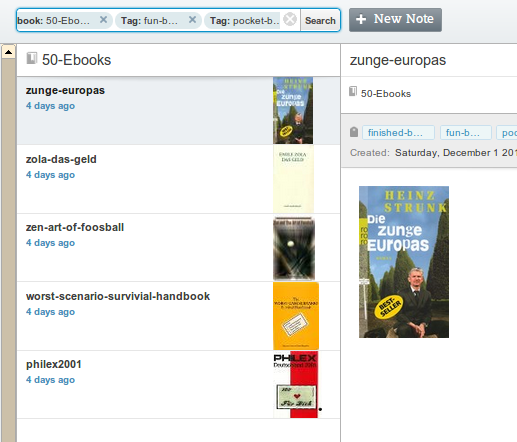
Task: Select the finished-b tag chip
Action: (x=398, y=133)
